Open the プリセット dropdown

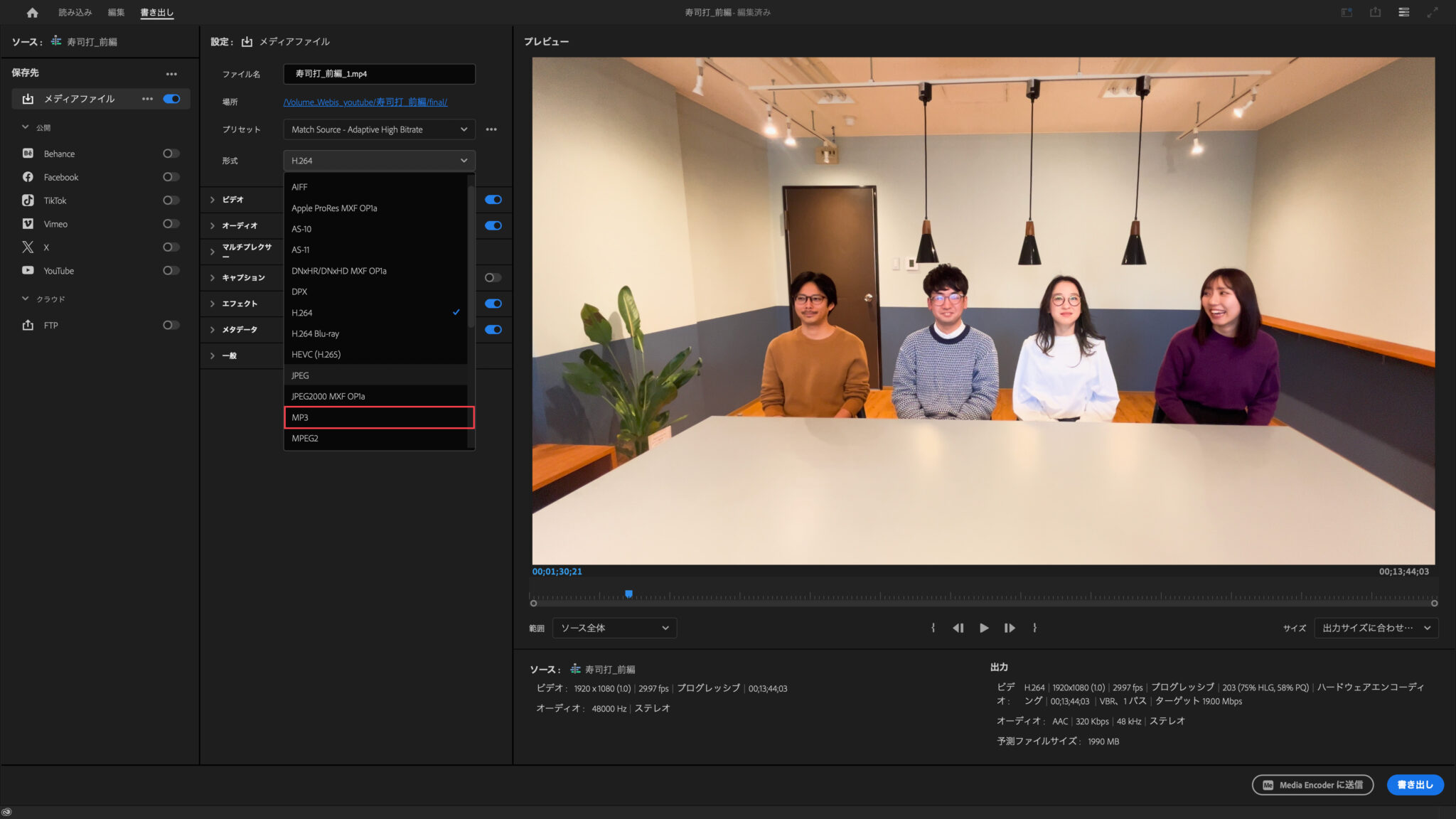pos(378,129)
